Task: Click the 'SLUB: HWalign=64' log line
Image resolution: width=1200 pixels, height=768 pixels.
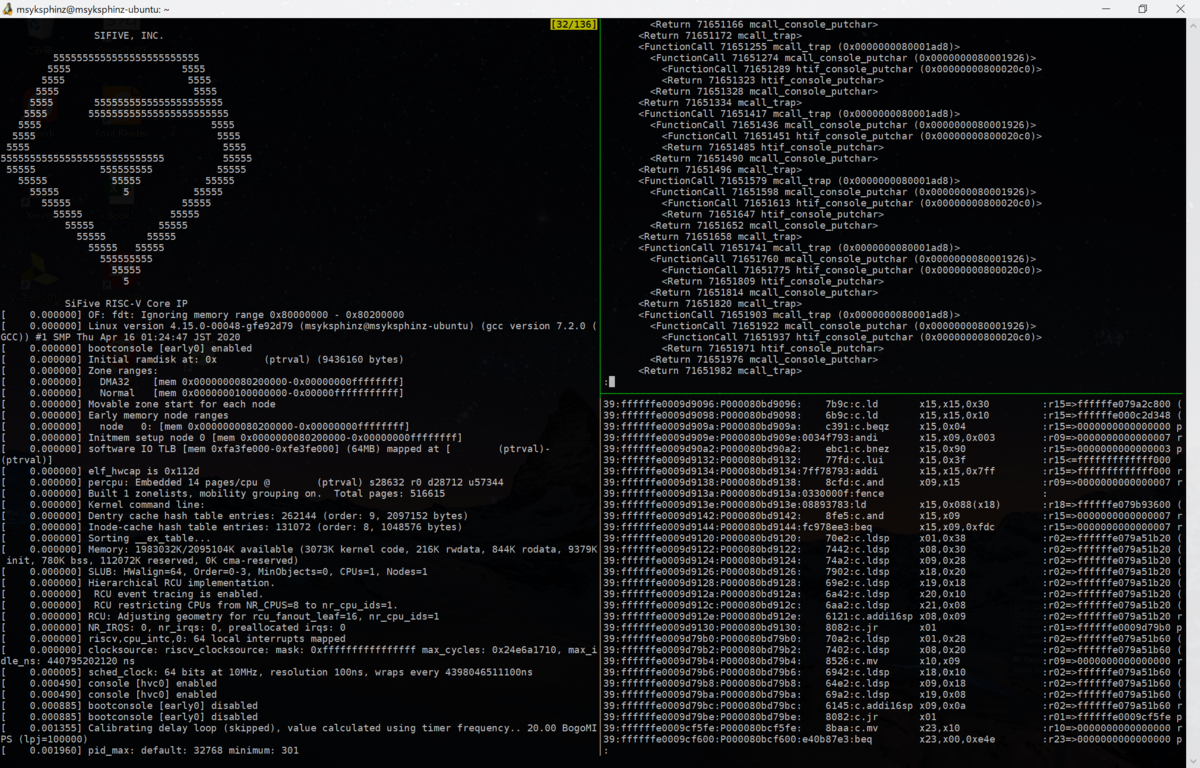Action: pos(214,572)
